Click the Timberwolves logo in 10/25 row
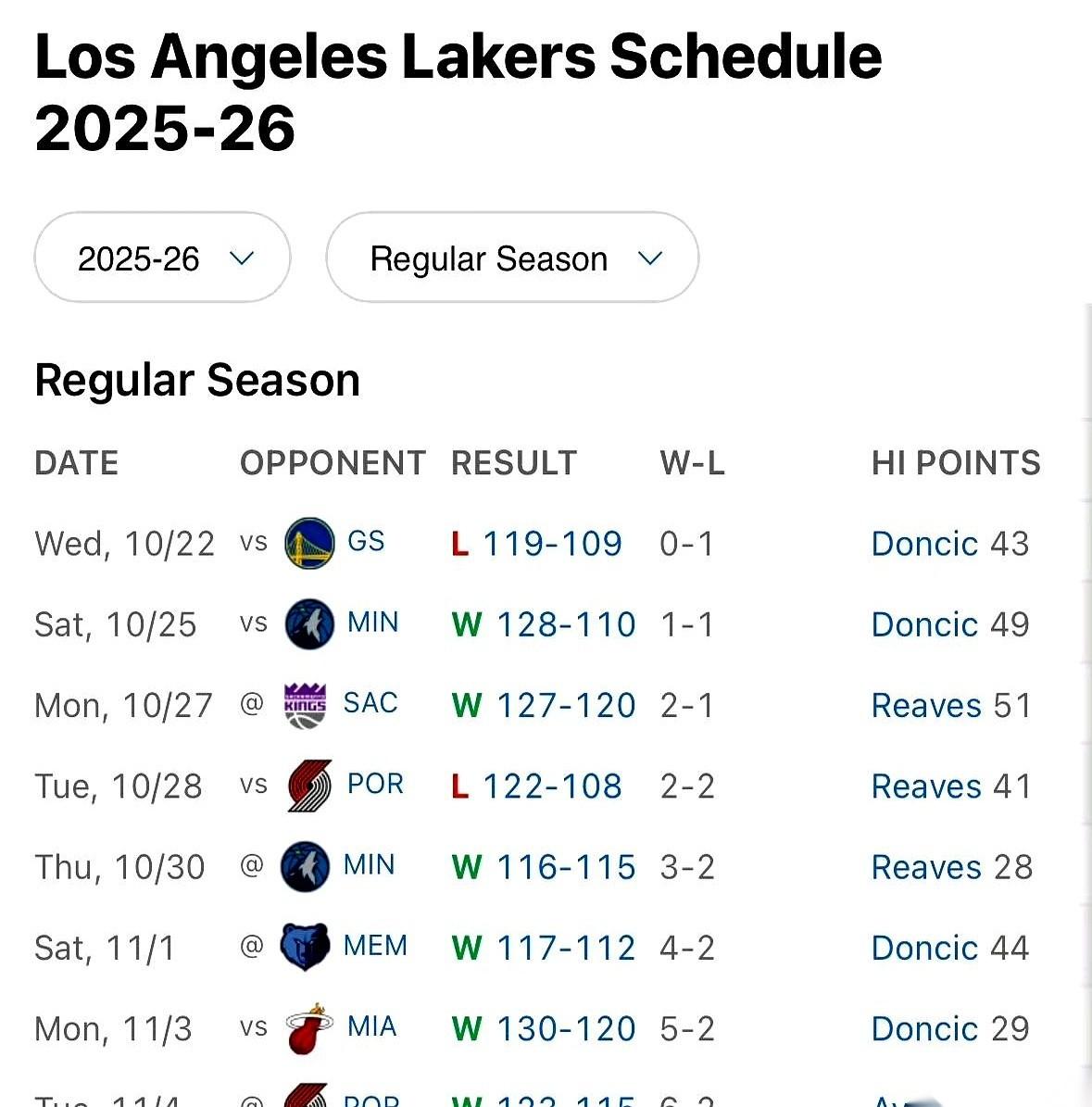1092x1107 pixels. coord(308,623)
